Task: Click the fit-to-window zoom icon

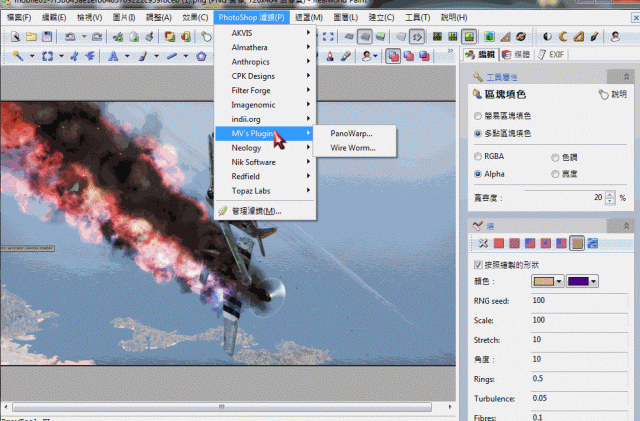Action: [x=328, y=37]
